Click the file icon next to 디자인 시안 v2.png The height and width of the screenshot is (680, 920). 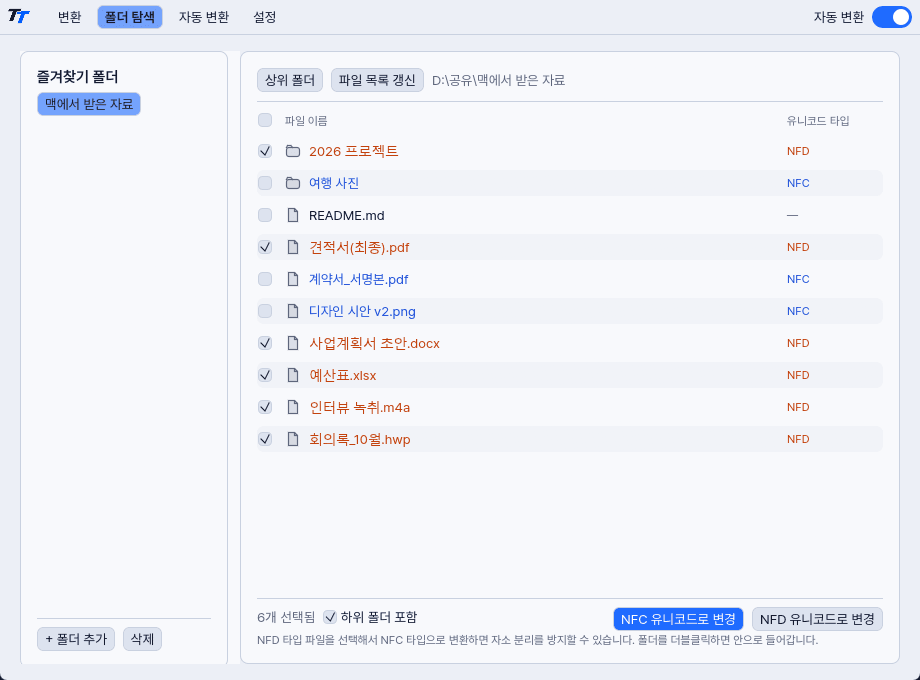click(293, 311)
